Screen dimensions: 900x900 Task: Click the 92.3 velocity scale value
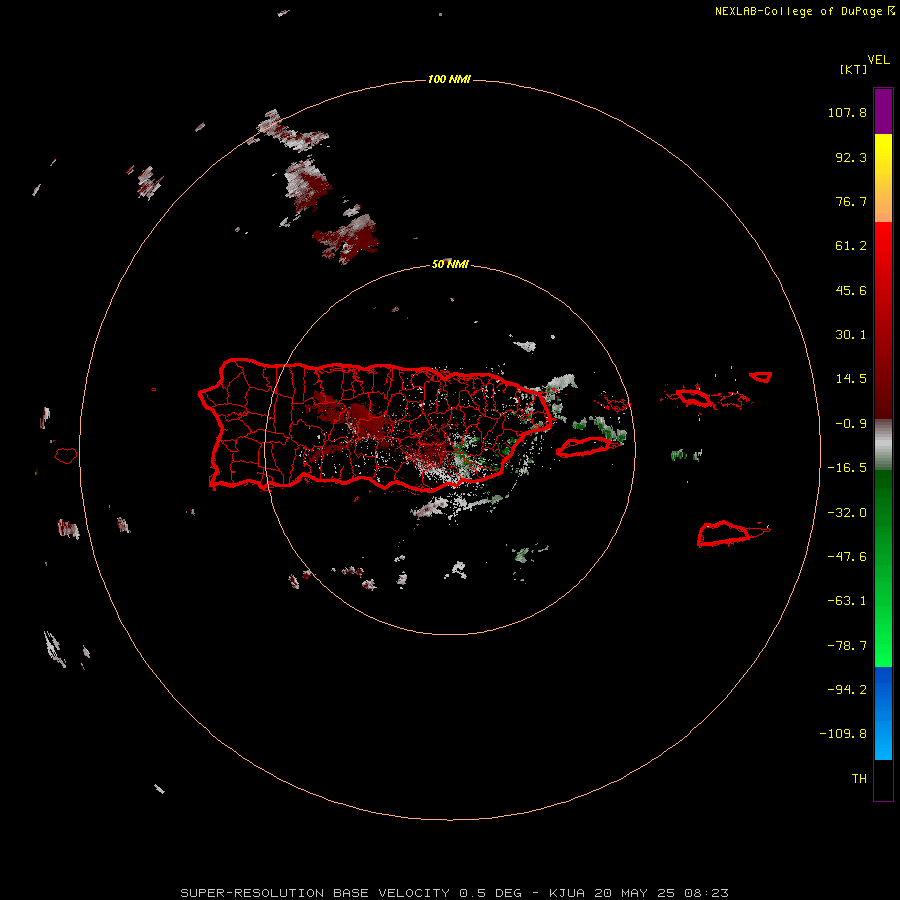(x=851, y=157)
